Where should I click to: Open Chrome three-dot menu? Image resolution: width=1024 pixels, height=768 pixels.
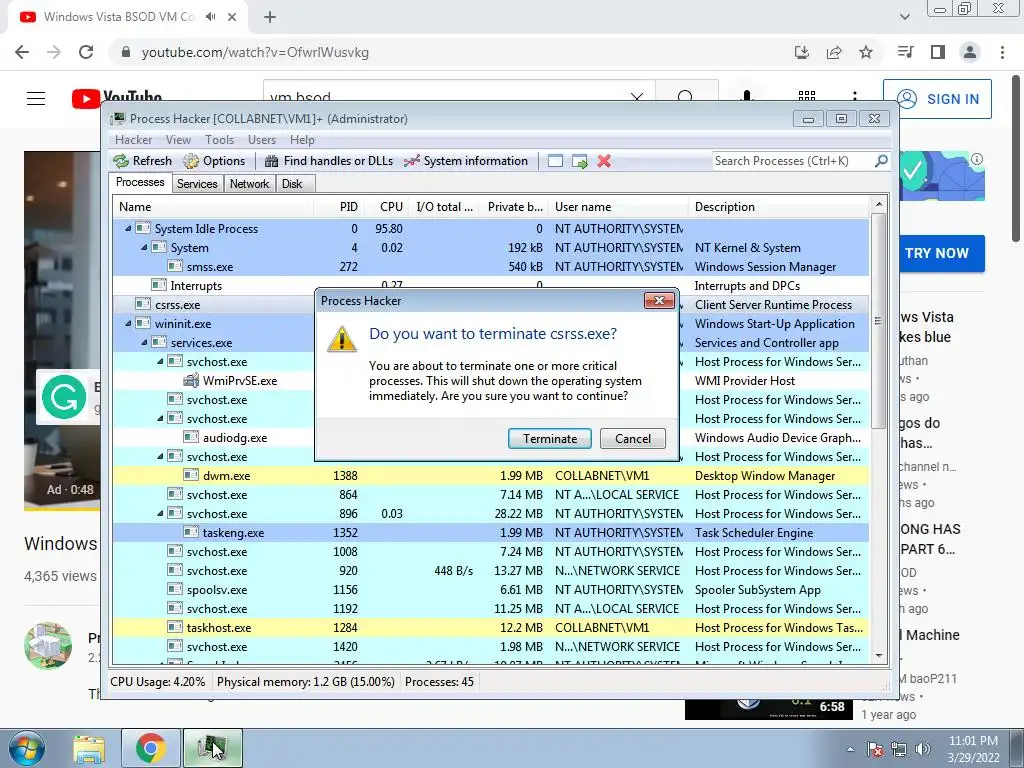(1002, 52)
